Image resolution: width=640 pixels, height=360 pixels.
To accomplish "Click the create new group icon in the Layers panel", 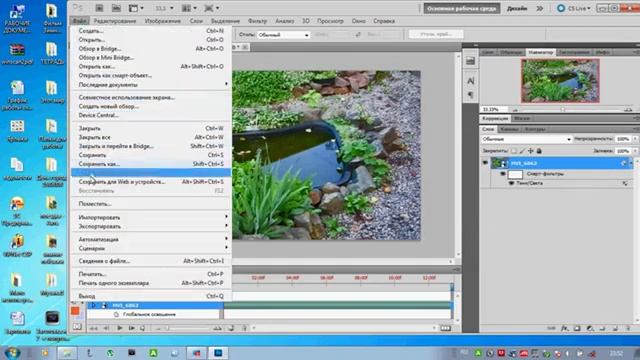I will tap(602, 328).
